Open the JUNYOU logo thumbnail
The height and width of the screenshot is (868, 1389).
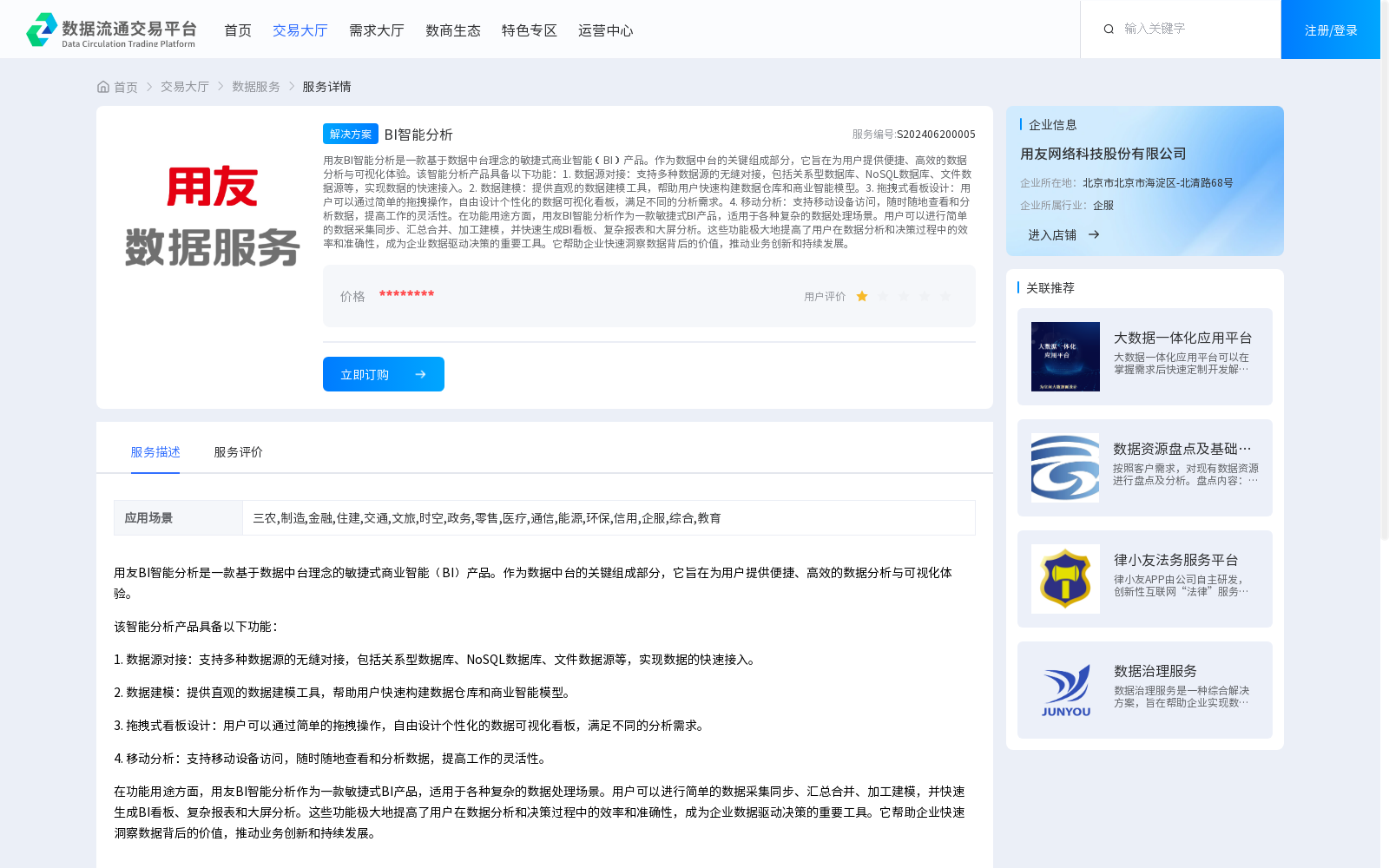pyautogui.click(x=1065, y=690)
